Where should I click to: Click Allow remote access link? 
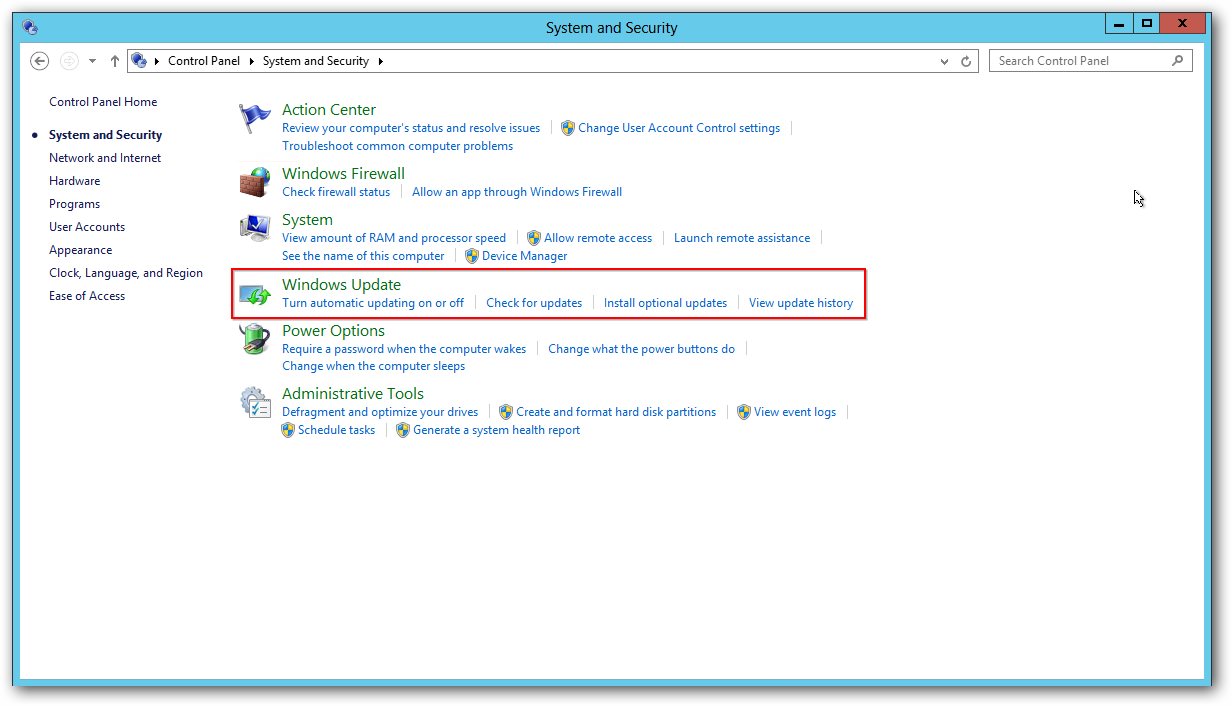tap(598, 238)
